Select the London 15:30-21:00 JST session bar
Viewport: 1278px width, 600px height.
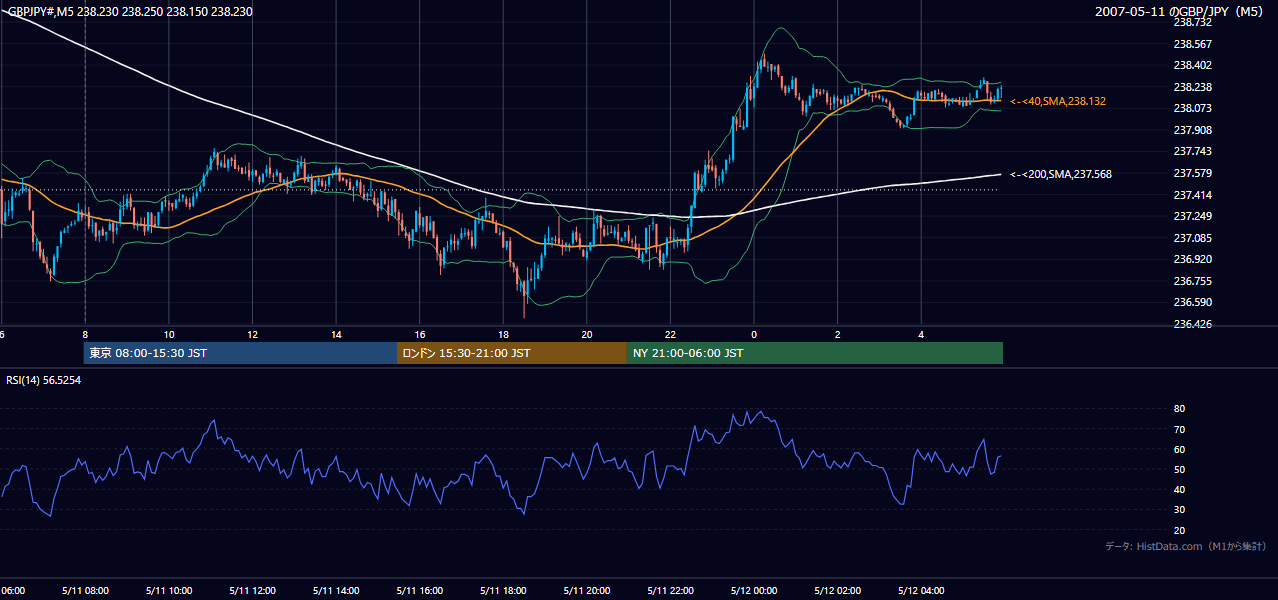(511, 353)
